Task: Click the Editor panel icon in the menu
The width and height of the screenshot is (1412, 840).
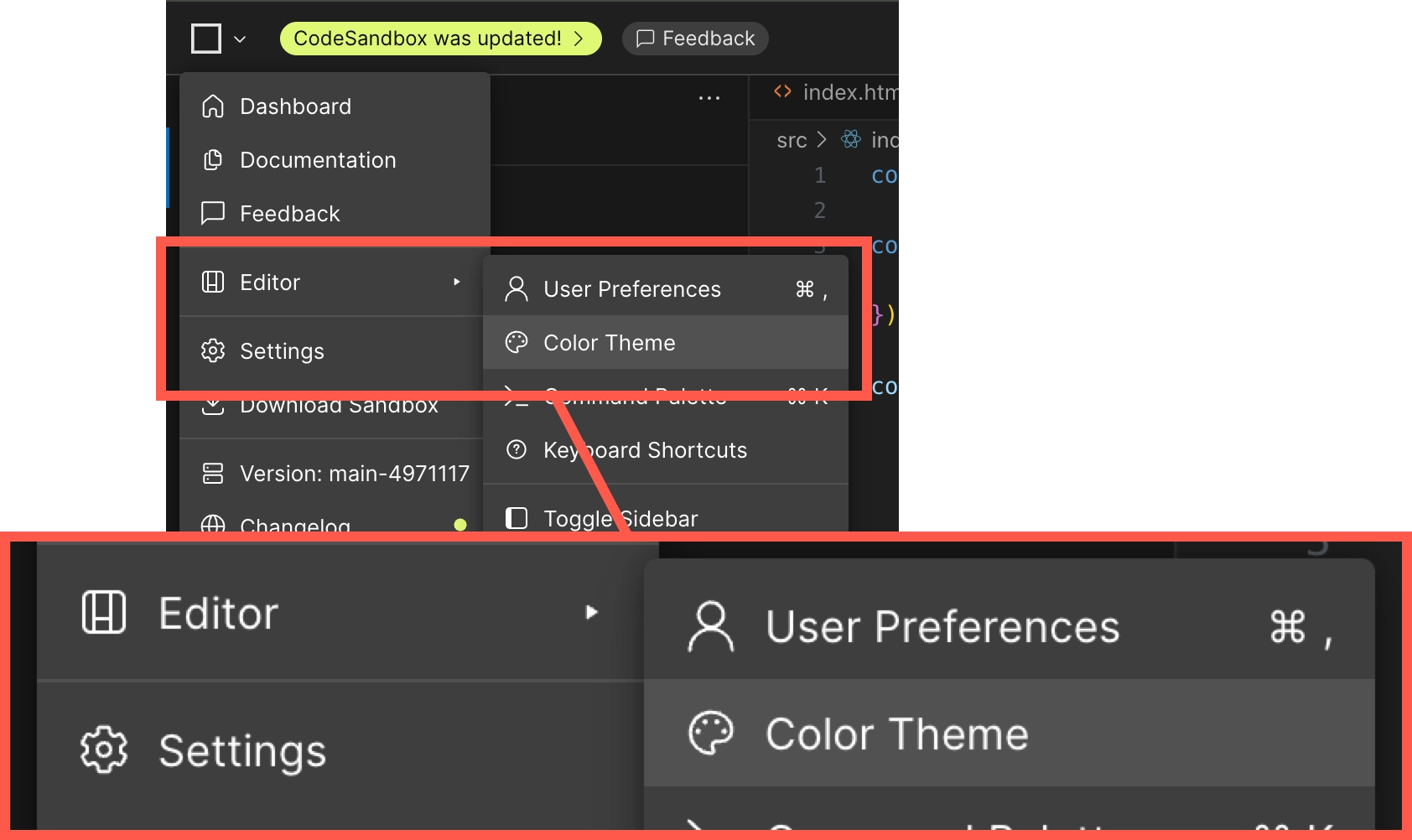Action: pyautogui.click(x=213, y=283)
